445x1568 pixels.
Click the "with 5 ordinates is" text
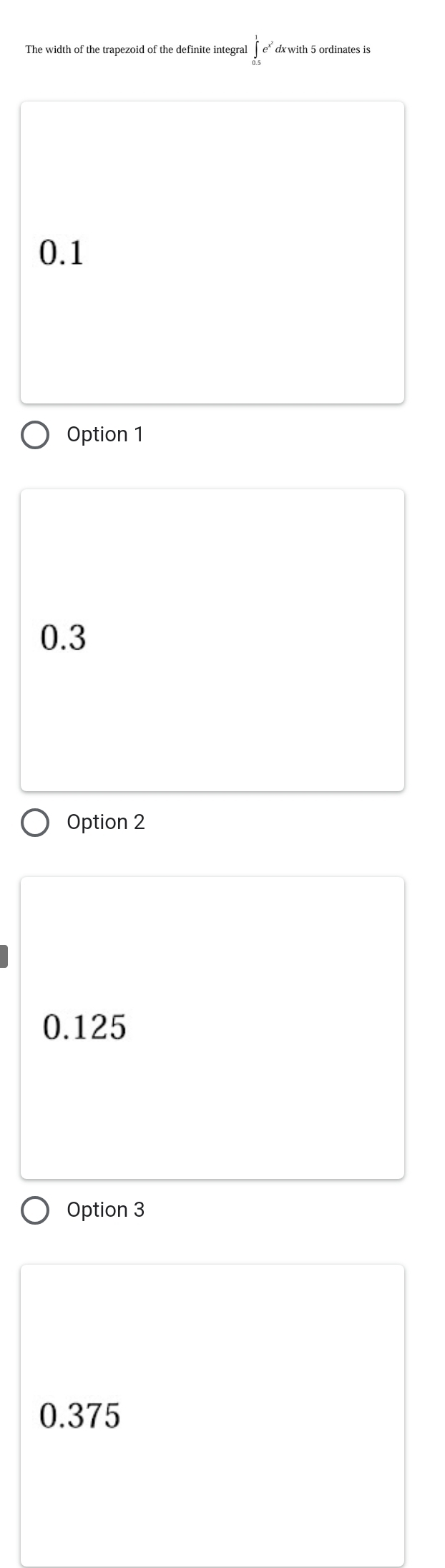pos(330,50)
